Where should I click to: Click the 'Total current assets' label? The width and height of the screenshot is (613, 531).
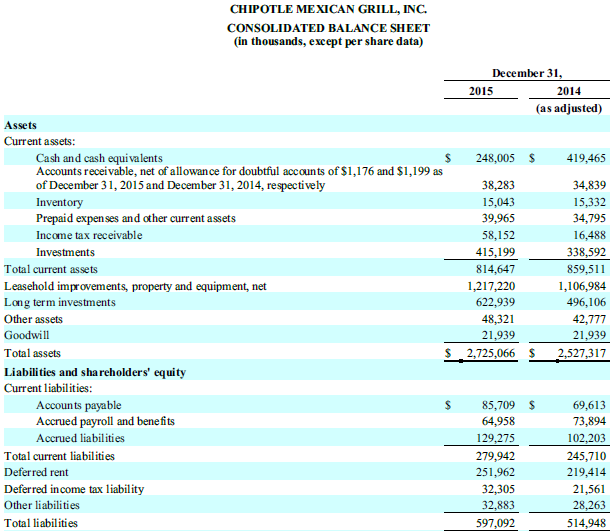pos(51,269)
